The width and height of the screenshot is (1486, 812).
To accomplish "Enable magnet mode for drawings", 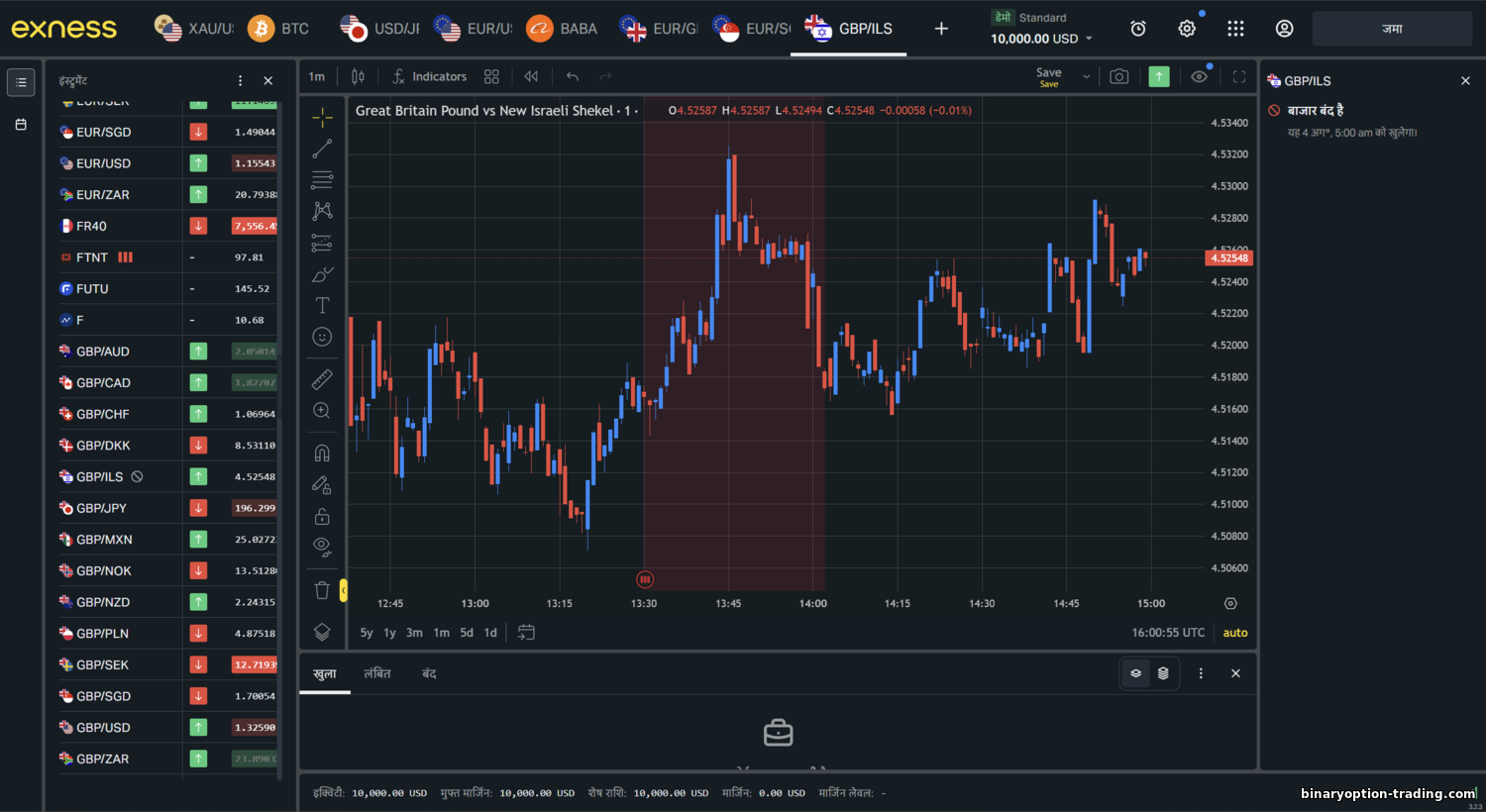I will click(322, 454).
